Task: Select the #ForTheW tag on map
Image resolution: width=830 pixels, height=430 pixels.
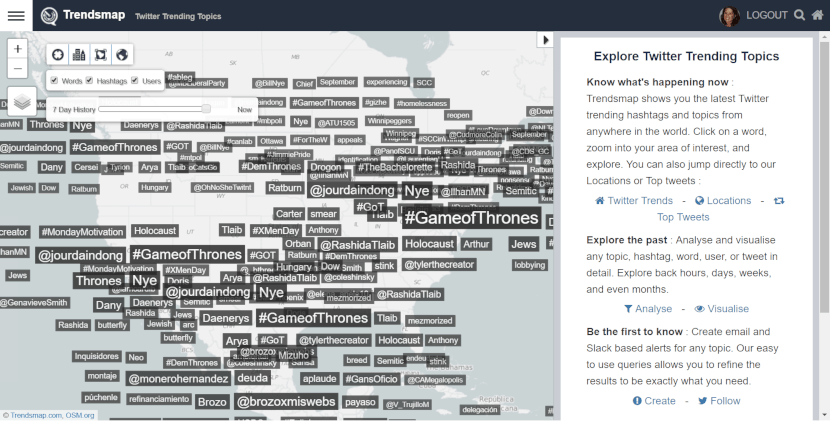Action: [x=310, y=140]
